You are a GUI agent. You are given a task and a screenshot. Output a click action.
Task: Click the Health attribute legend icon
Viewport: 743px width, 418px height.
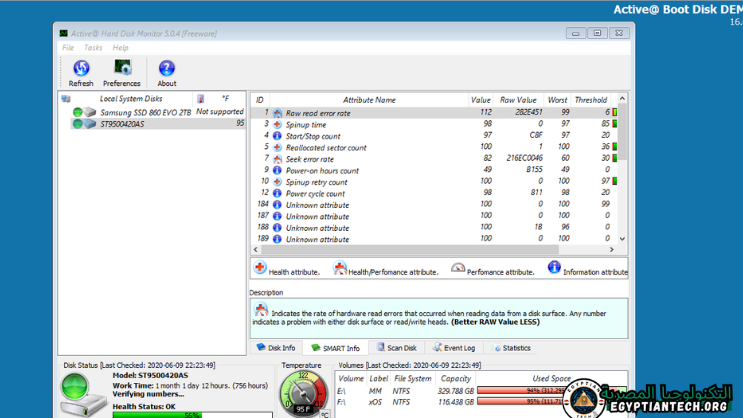(260, 268)
